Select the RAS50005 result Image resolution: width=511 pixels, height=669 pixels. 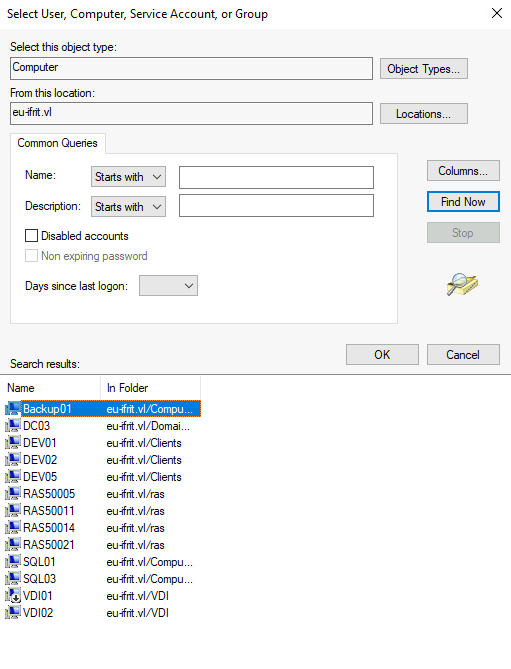(49, 494)
